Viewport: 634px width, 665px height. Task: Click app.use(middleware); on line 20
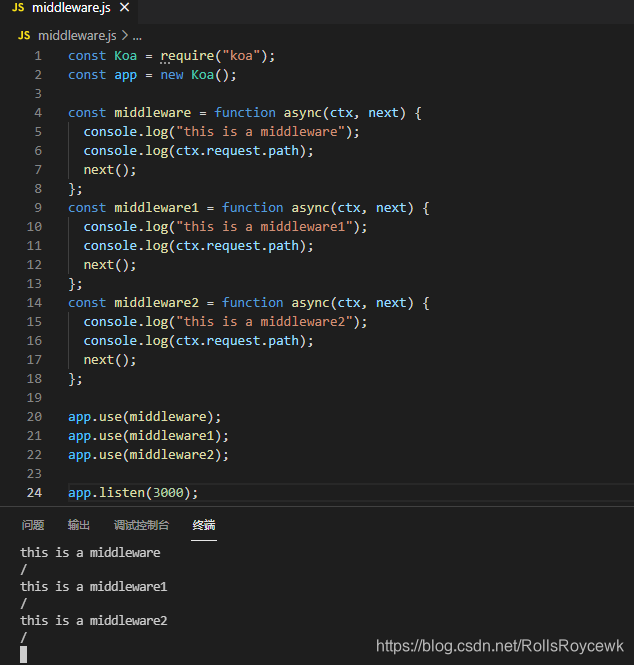coord(145,417)
